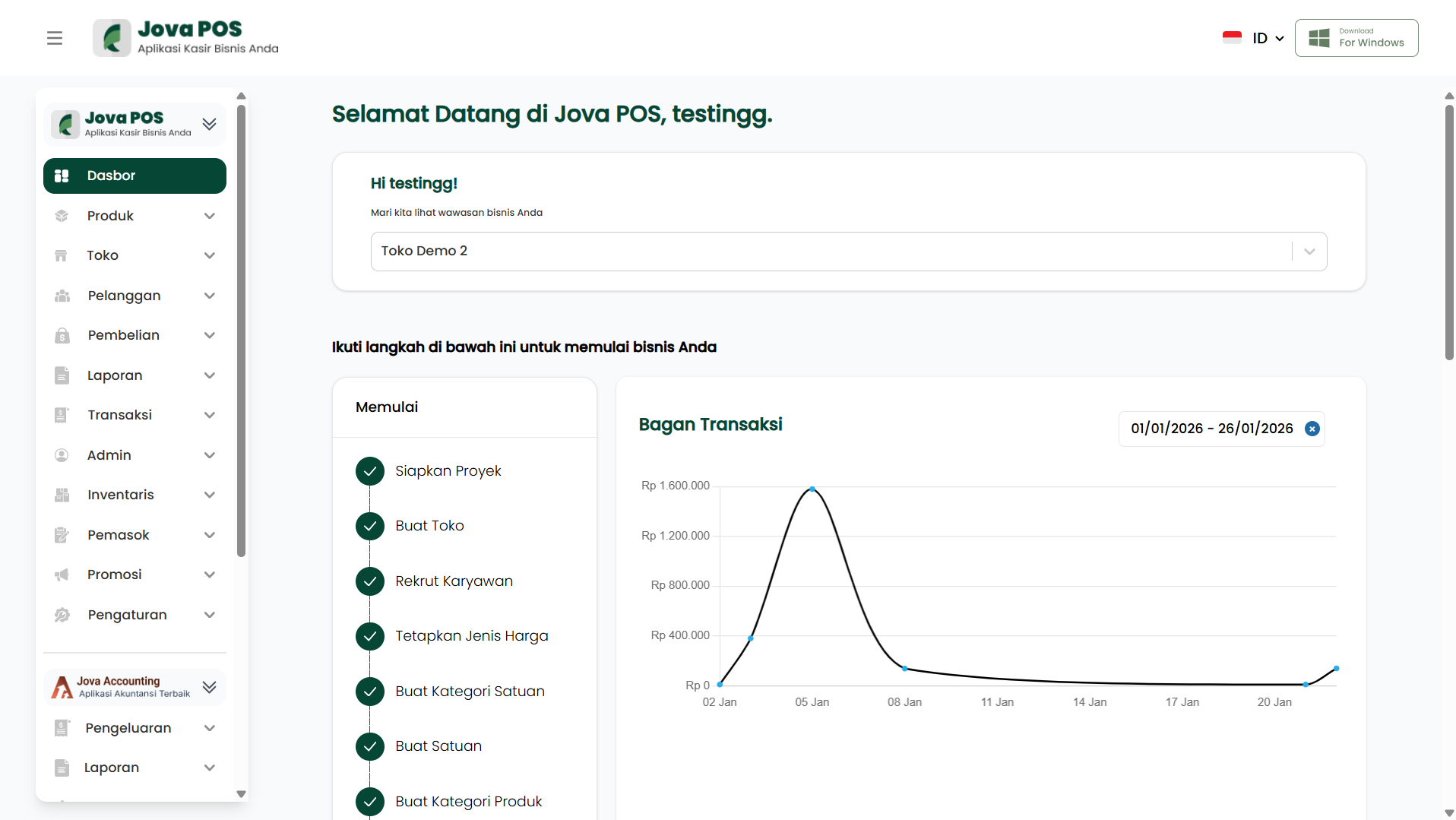Click the Produk box icon in sidebar
This screenshot has height=820, width=1456.
click(x=62, y=216)
